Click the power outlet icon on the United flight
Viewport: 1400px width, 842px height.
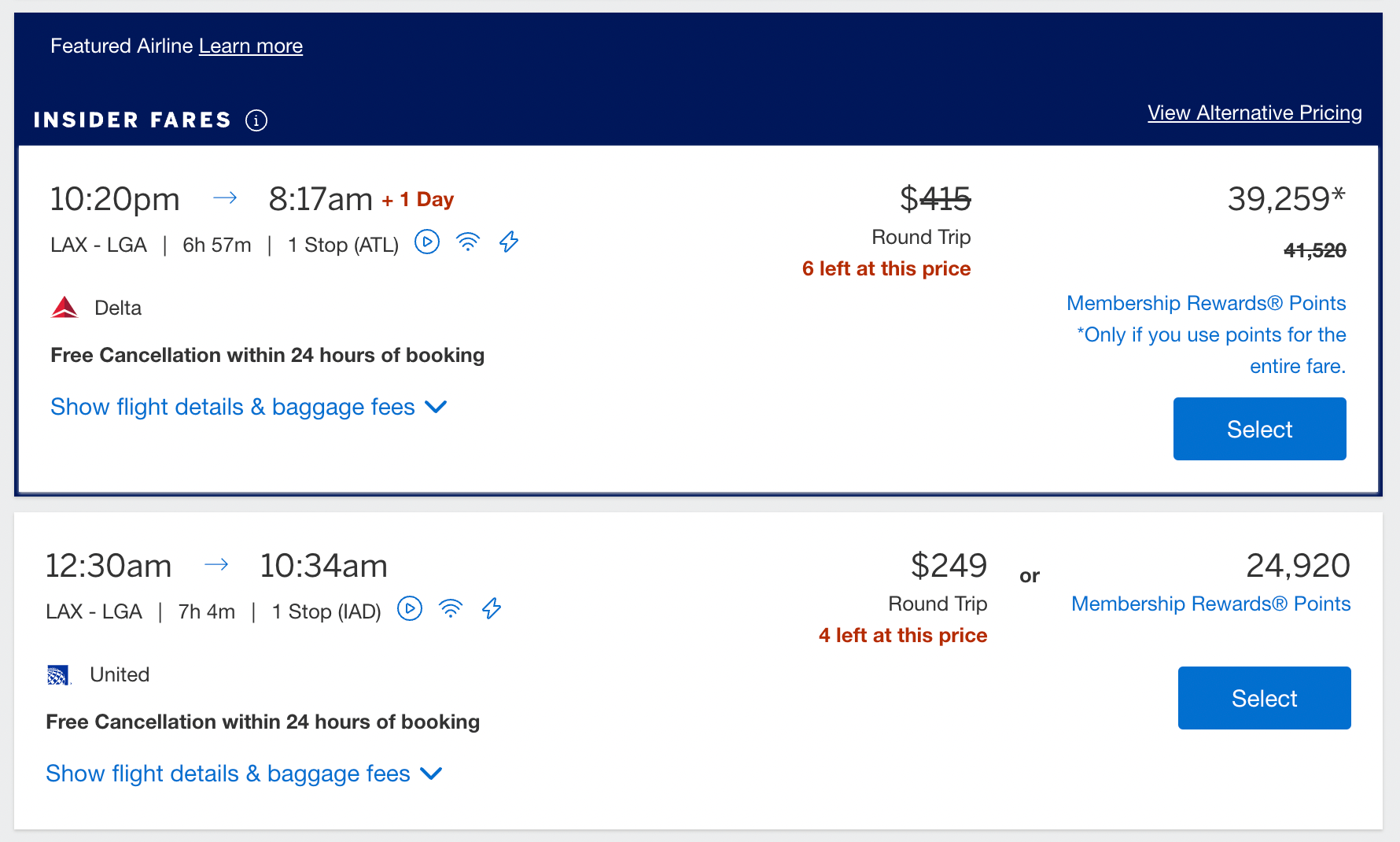click(492, 608)
